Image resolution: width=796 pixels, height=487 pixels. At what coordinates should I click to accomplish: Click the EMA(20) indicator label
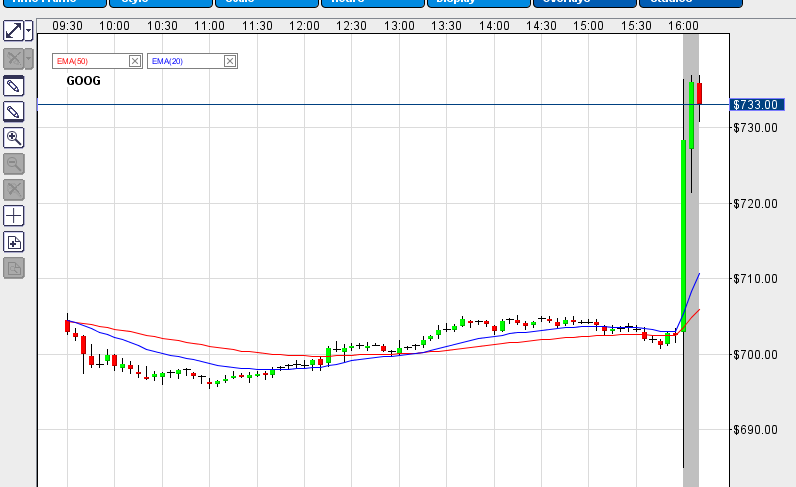168,61
